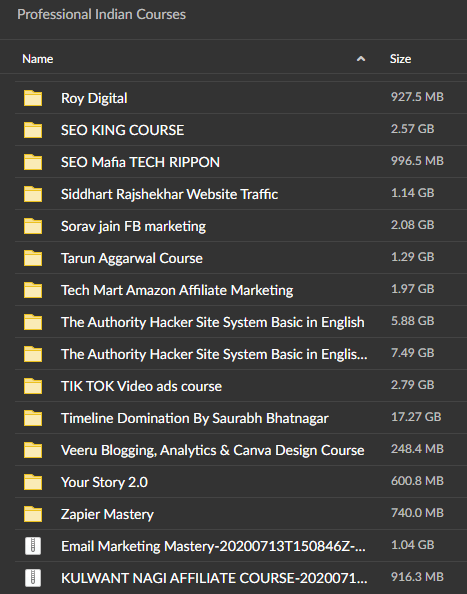This screenshot has width=467, height=594.
Task: Click the 600.8 MB size value
Action: point(417,481)
